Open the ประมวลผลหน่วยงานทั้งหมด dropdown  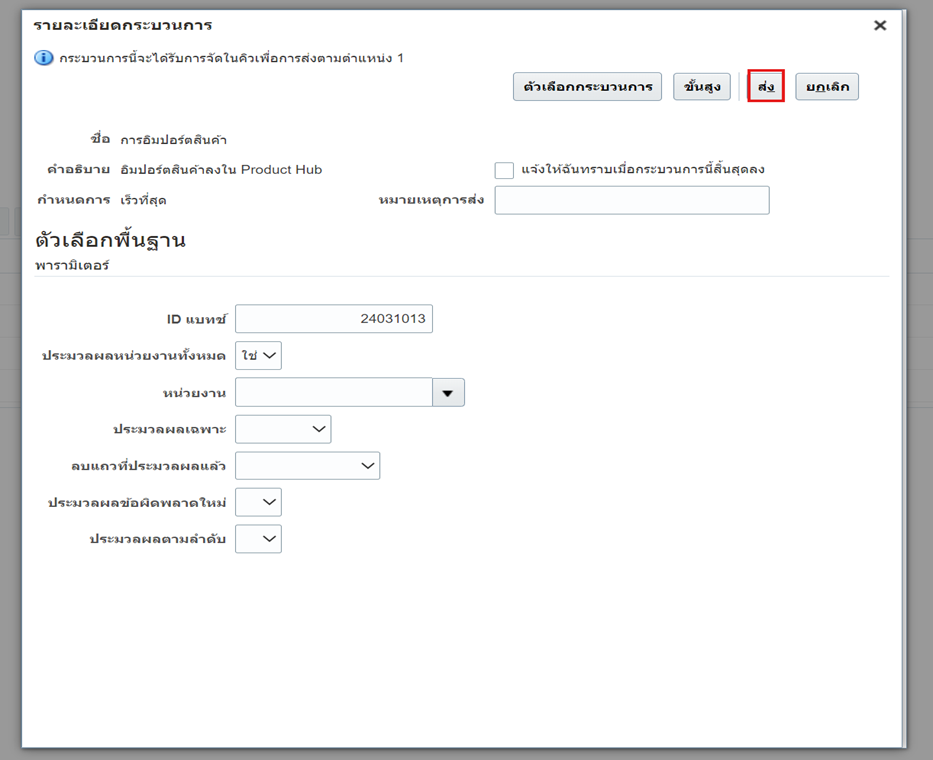point(258,356)
